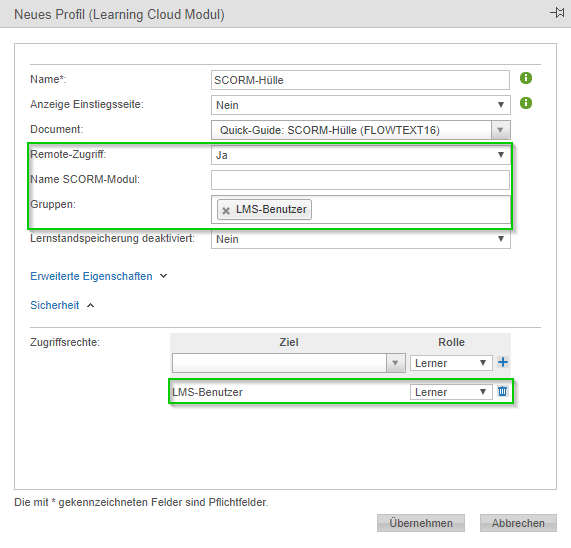
Task: Click the info icon beside Name field
Action: [525, 78]
